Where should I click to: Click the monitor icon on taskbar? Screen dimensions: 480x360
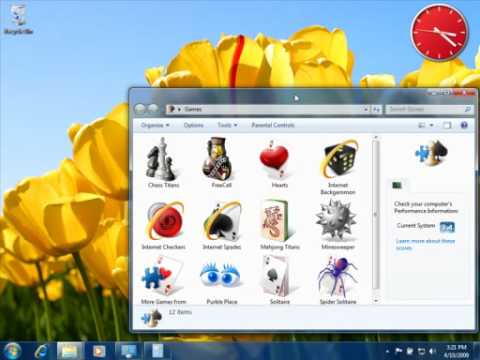pos(129,351)
